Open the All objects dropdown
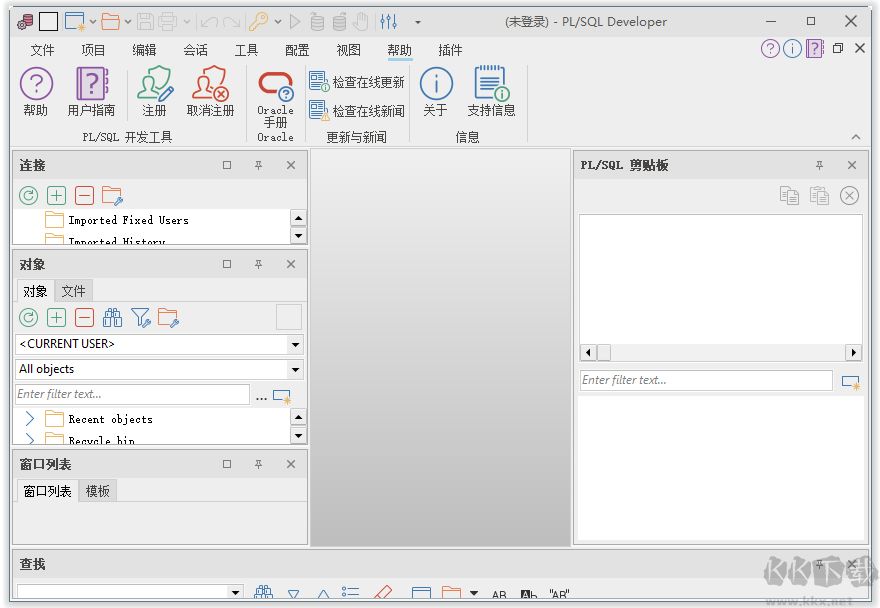The image size is (880, 608). (295, 369)
